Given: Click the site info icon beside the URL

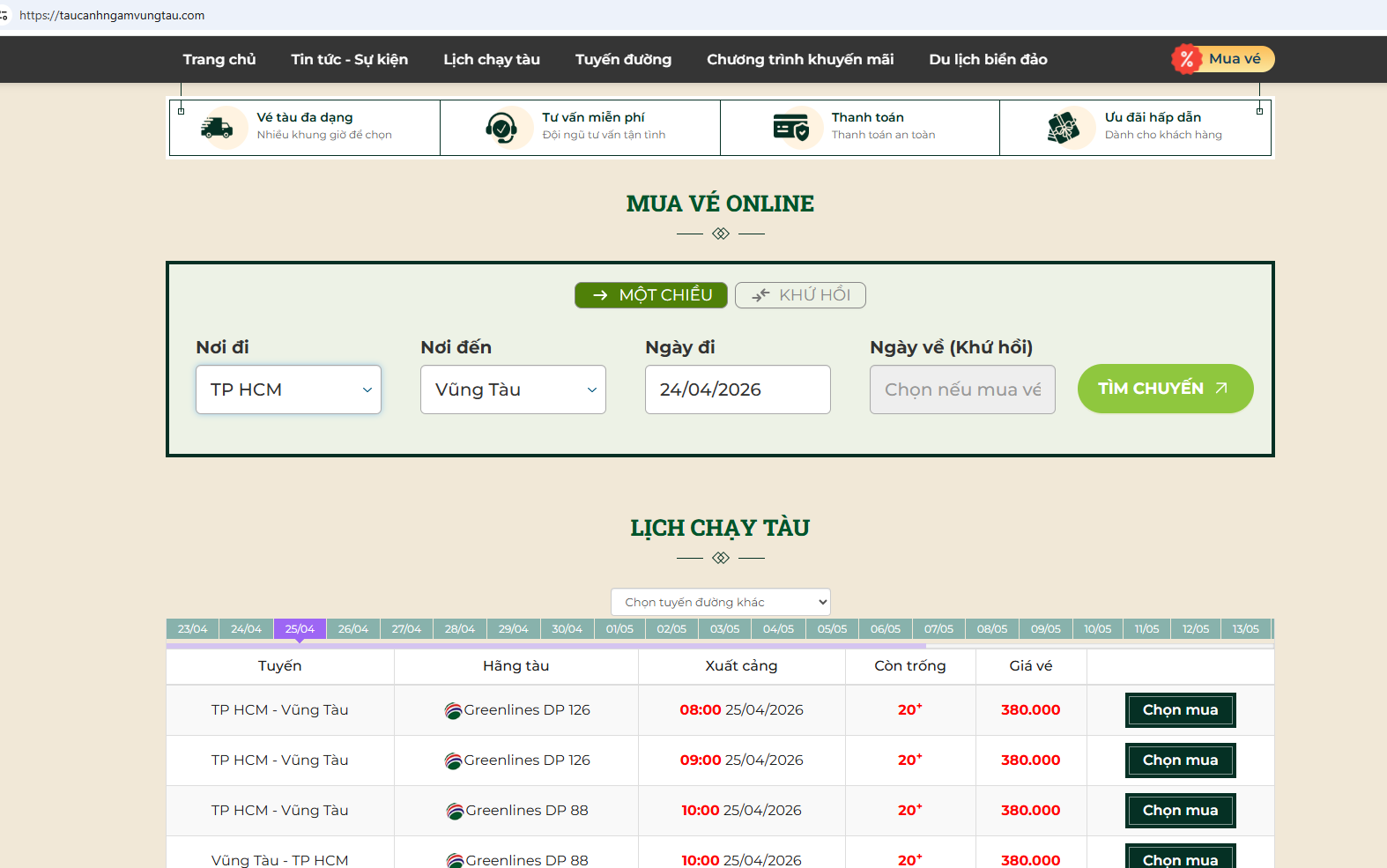Looking at the screenshot, I should tap(4, 15).
